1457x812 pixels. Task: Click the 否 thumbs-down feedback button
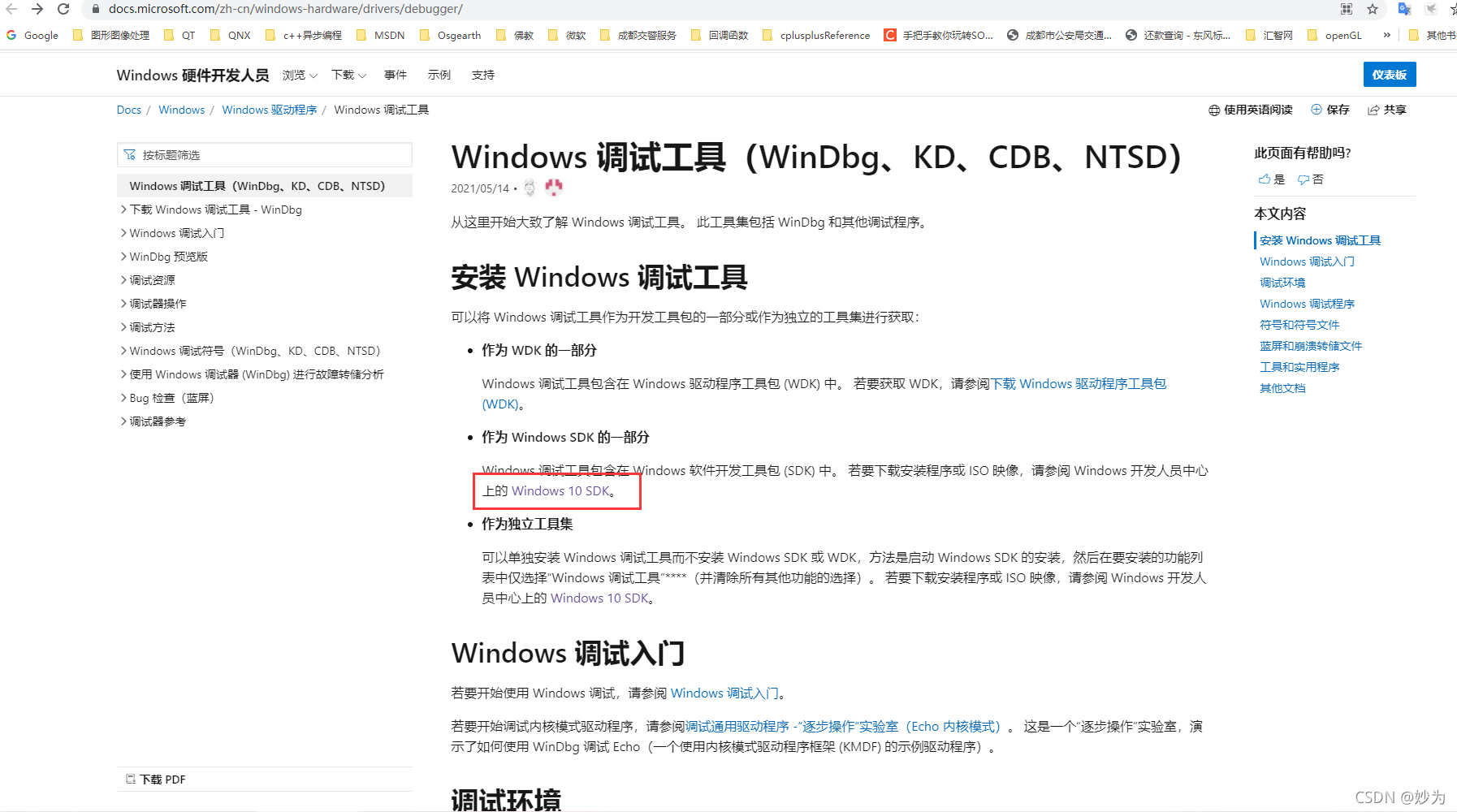(x=1310, y=179)
